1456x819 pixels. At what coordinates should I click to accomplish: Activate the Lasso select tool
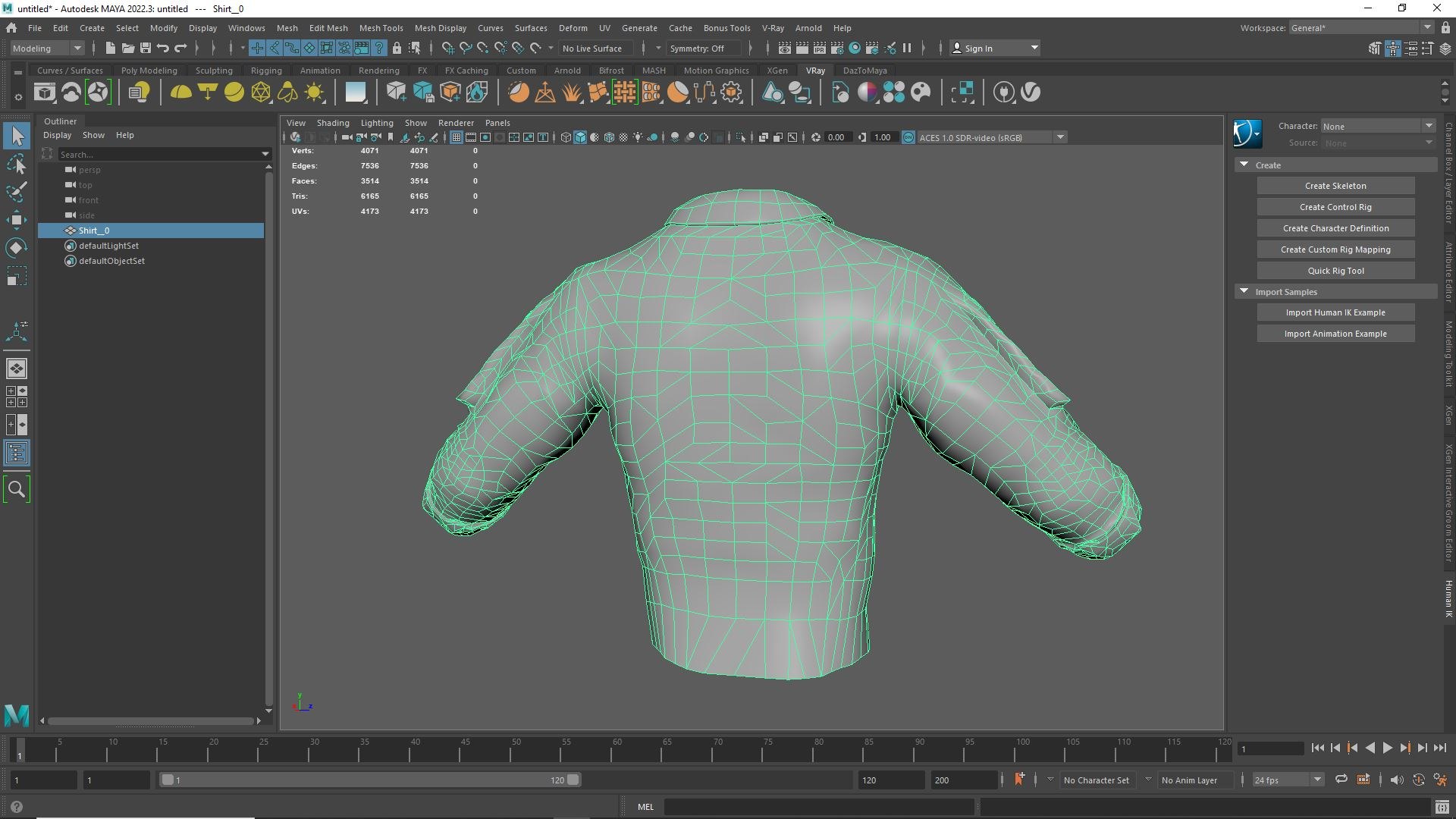tap(17, 164)
